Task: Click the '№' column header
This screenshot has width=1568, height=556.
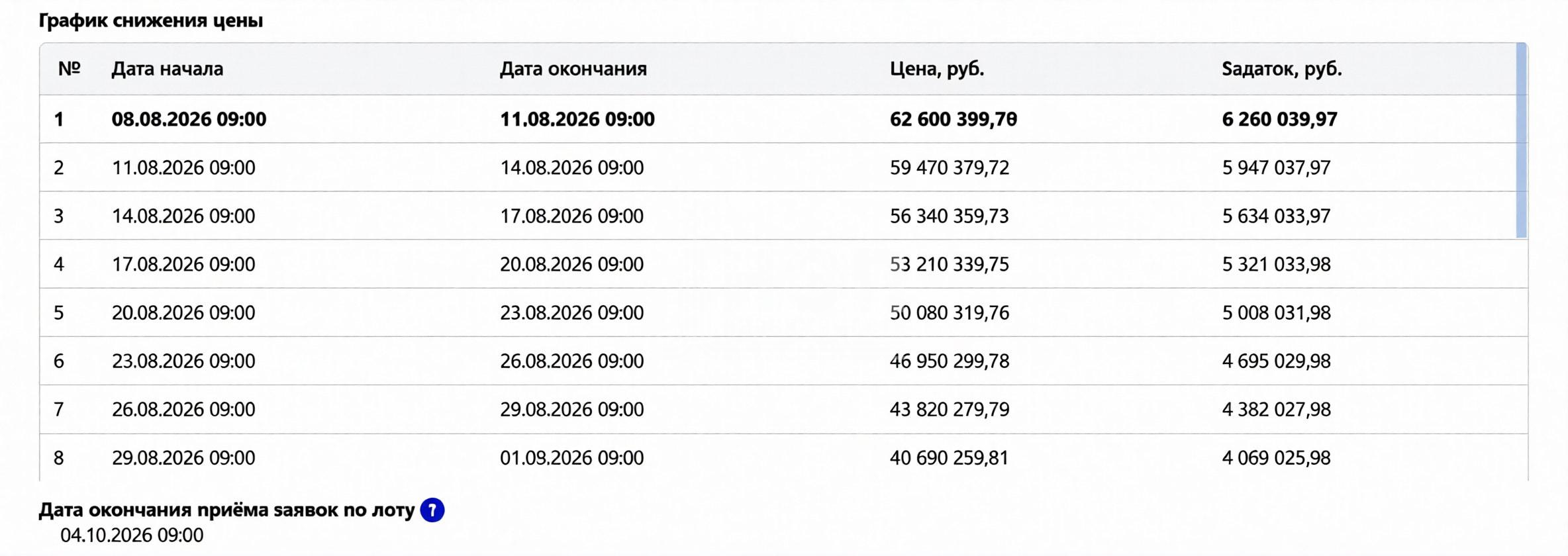Action: (x=70, y=69)
